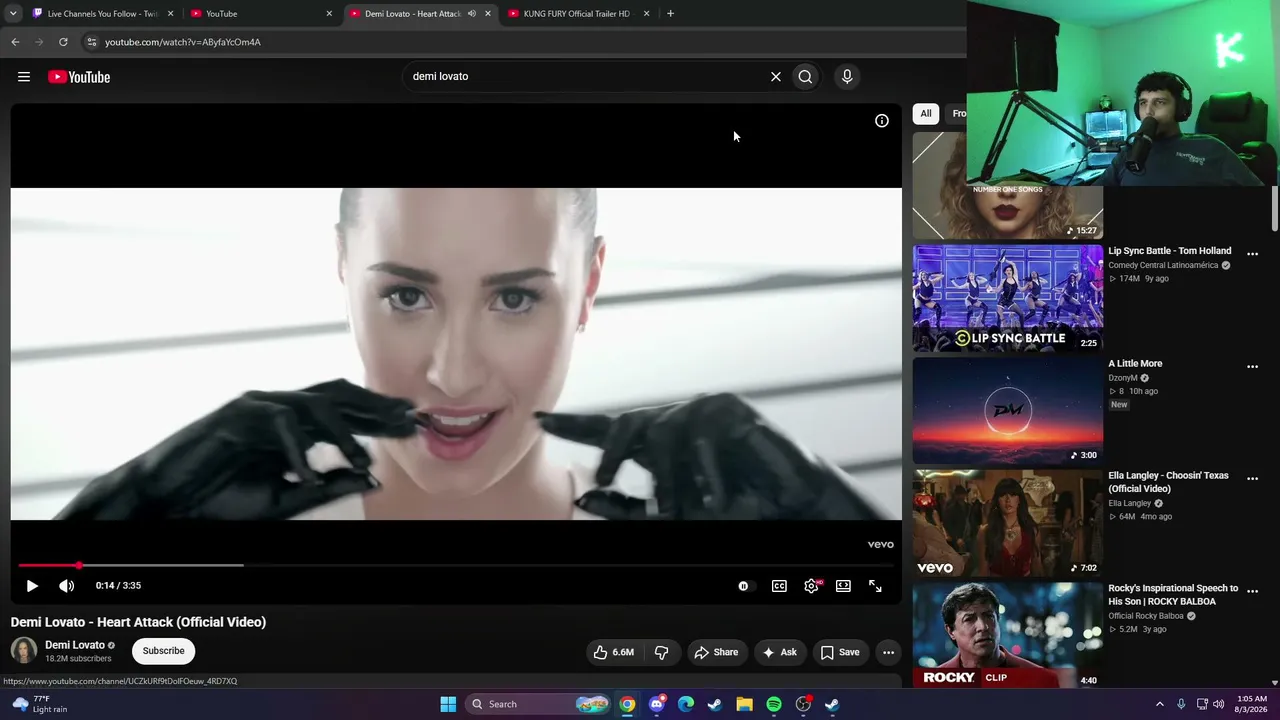Click the magnifier search button

point(805,76)
